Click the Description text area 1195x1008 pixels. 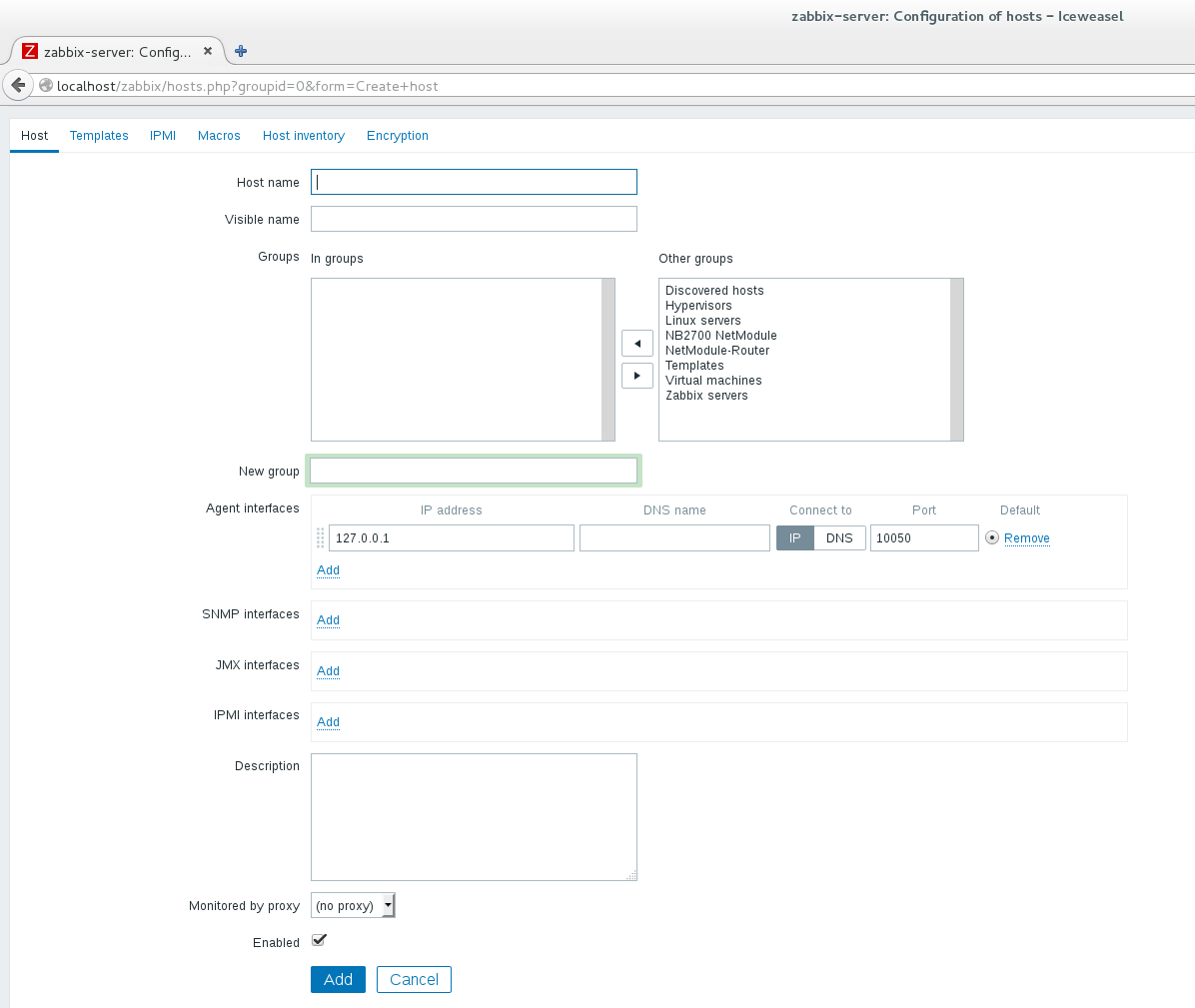click(474, 817)
